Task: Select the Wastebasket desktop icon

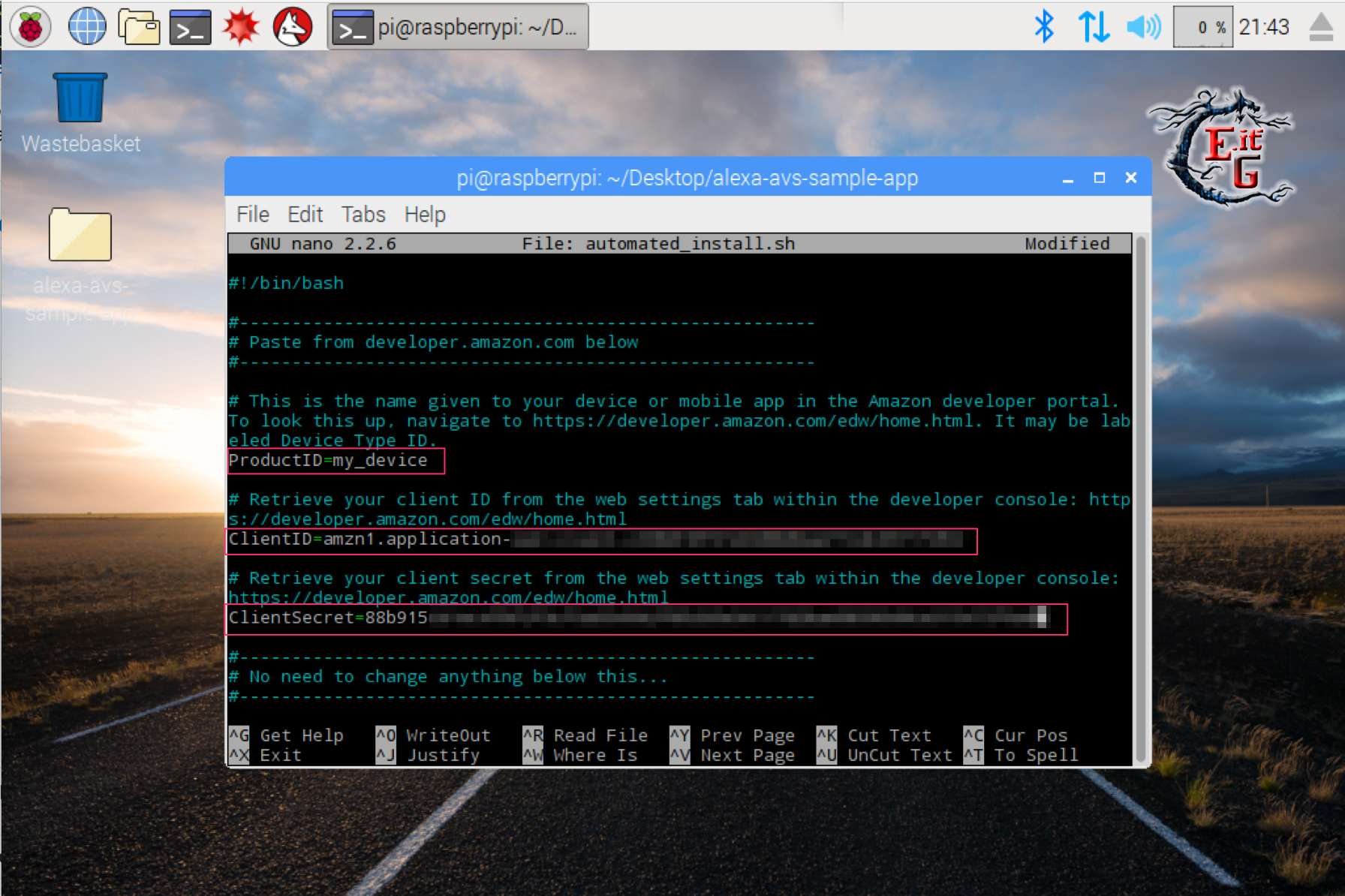Action: coord(80,113)
